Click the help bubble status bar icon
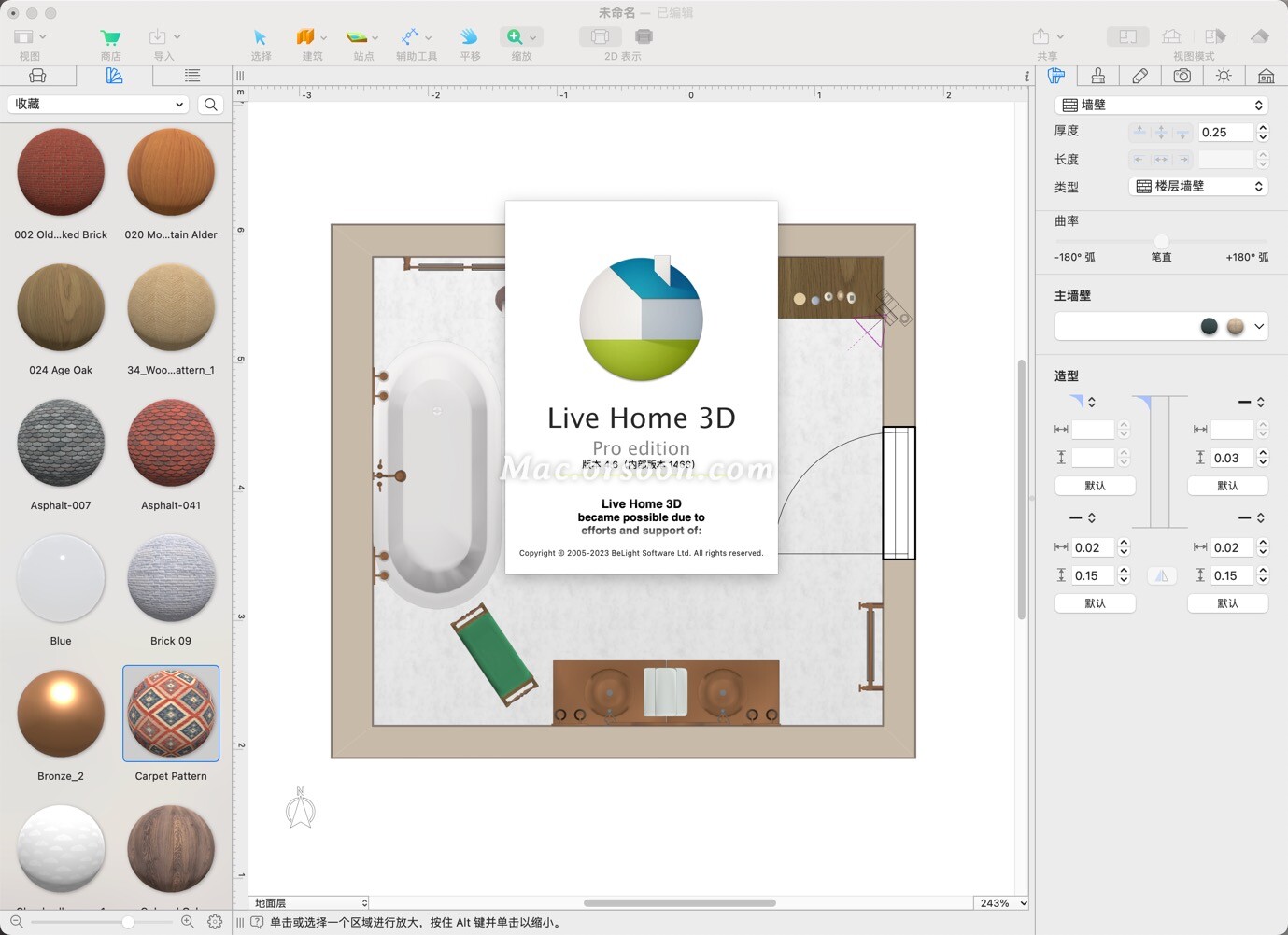This screenshot has height=935, width=1288. (x=257, y=922)
